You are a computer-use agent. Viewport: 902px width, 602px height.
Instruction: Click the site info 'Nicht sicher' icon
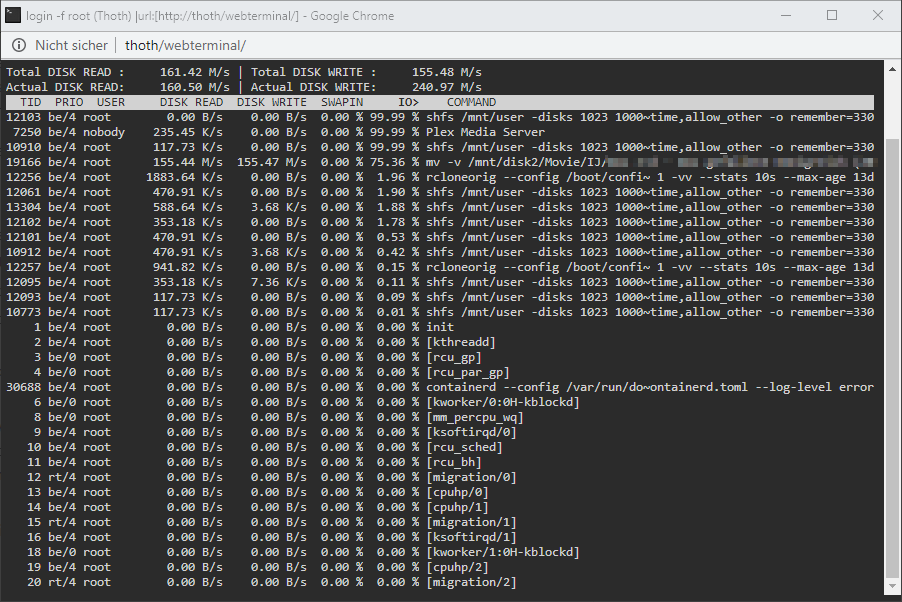point(19,45)
